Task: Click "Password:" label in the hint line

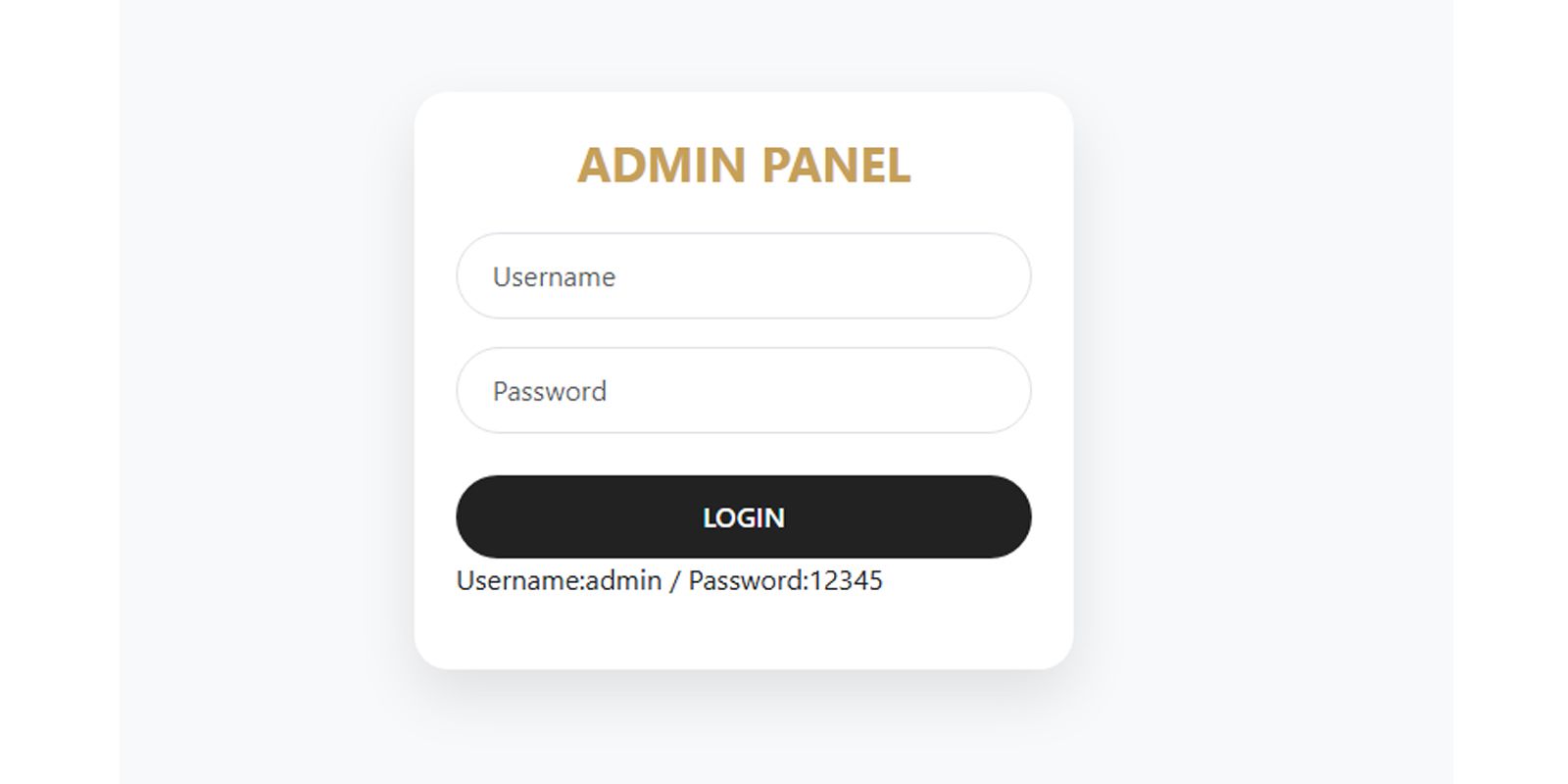Action: (748, 581)
